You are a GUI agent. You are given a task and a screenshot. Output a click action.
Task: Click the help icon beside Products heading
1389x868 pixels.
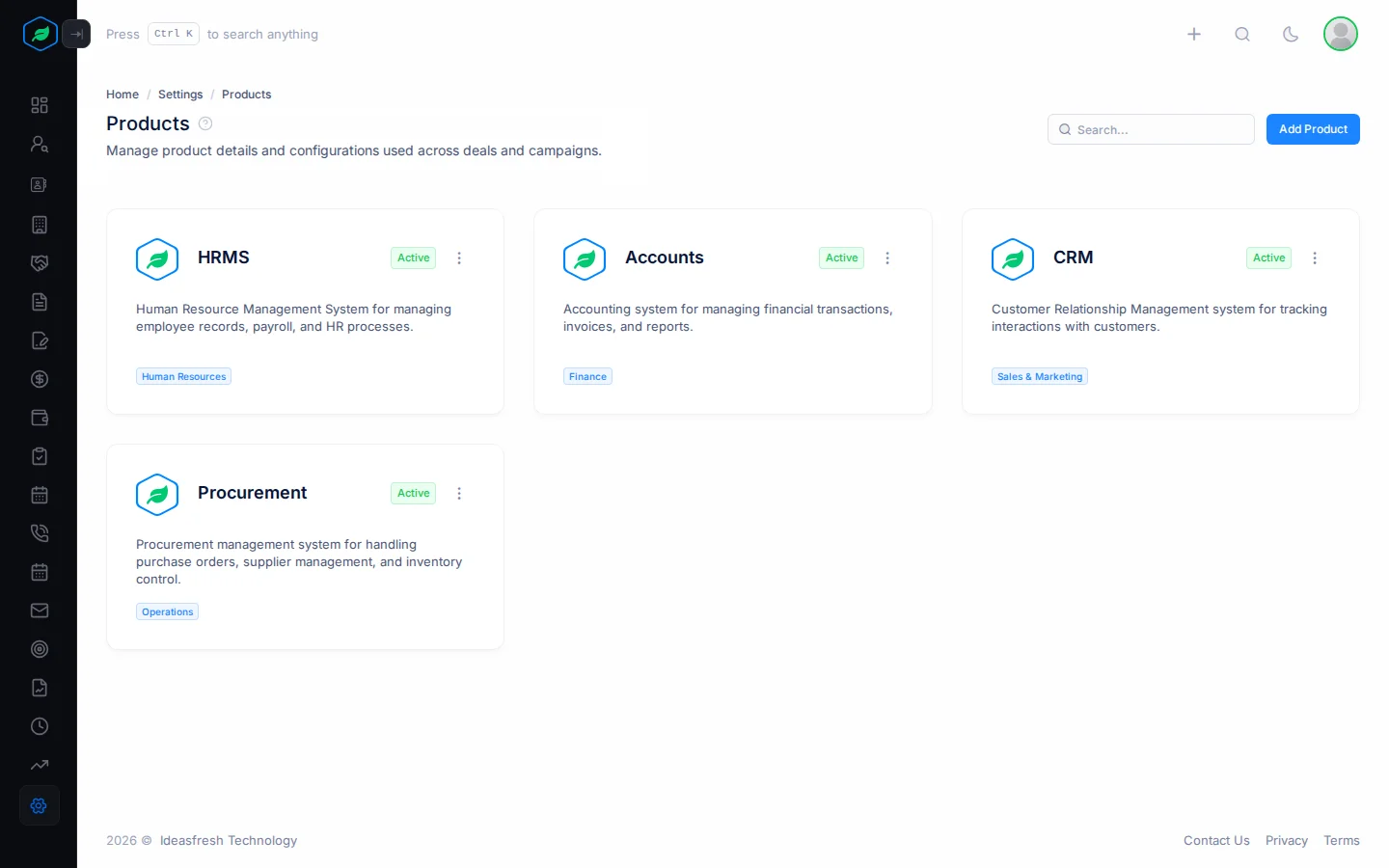tap(205, 123)
